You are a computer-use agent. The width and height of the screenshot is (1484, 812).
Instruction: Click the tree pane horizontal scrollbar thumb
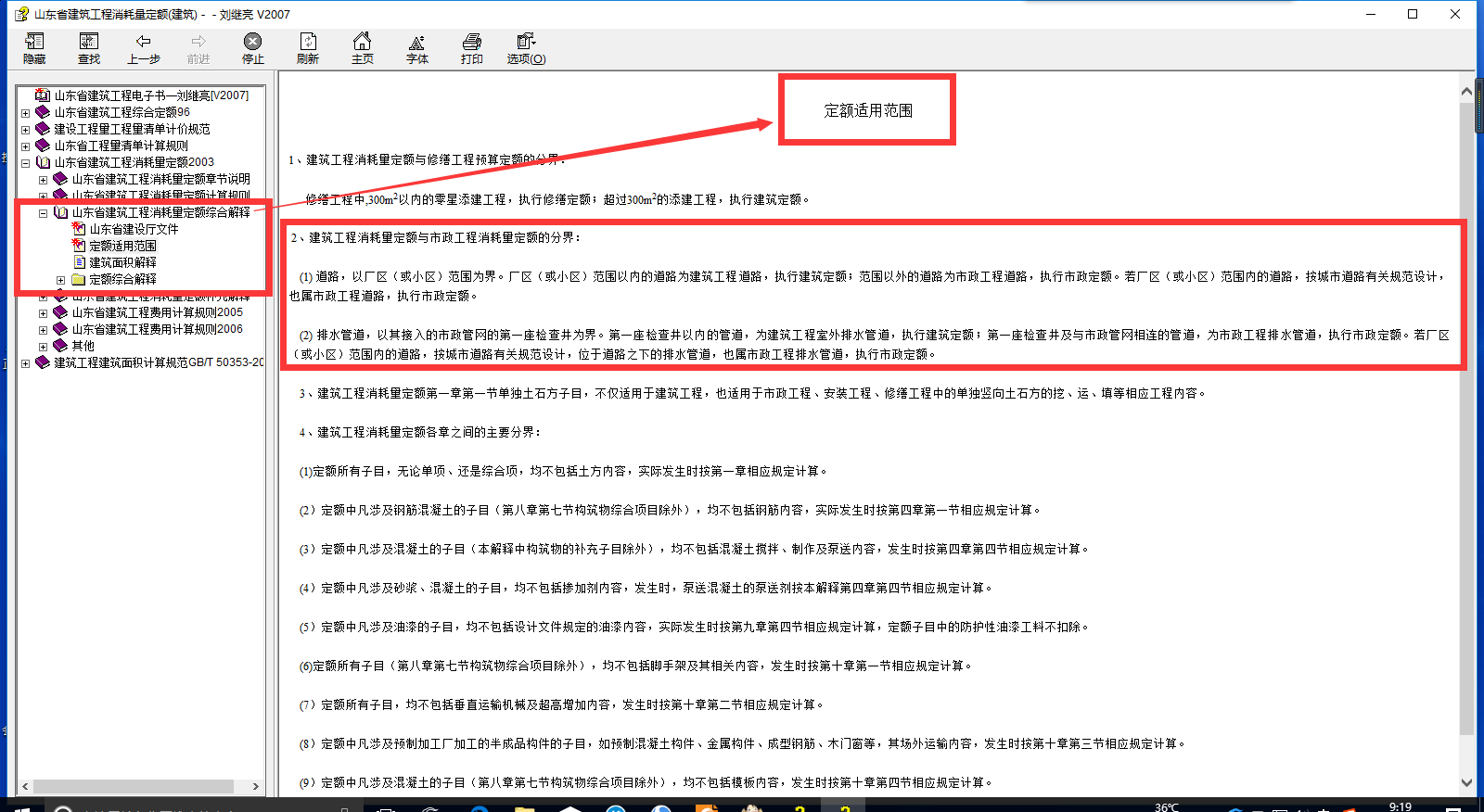point(134,786)
